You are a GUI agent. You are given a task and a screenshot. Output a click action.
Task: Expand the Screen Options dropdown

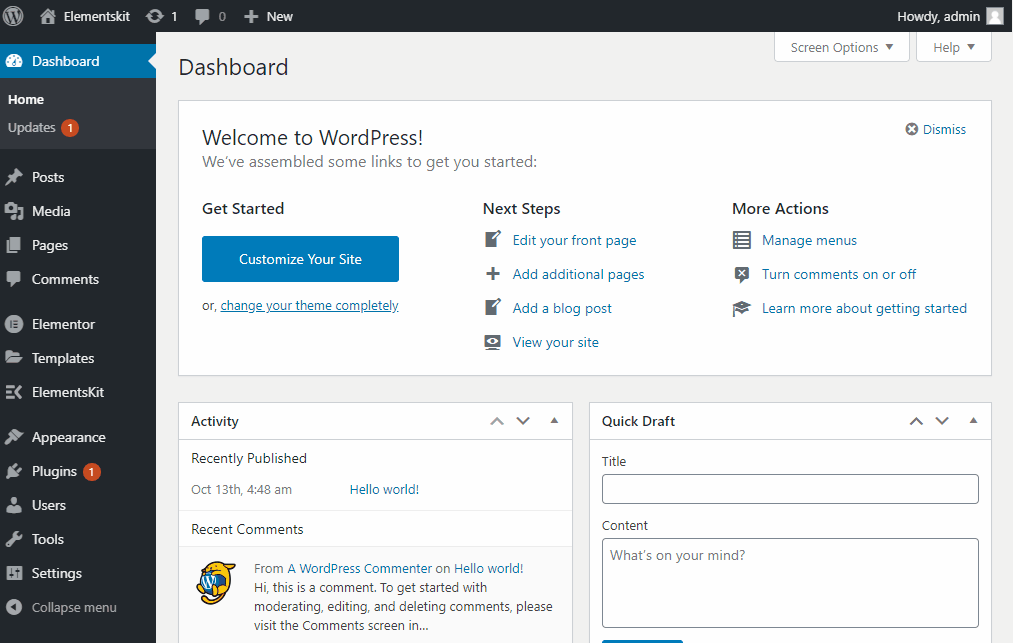841,47
